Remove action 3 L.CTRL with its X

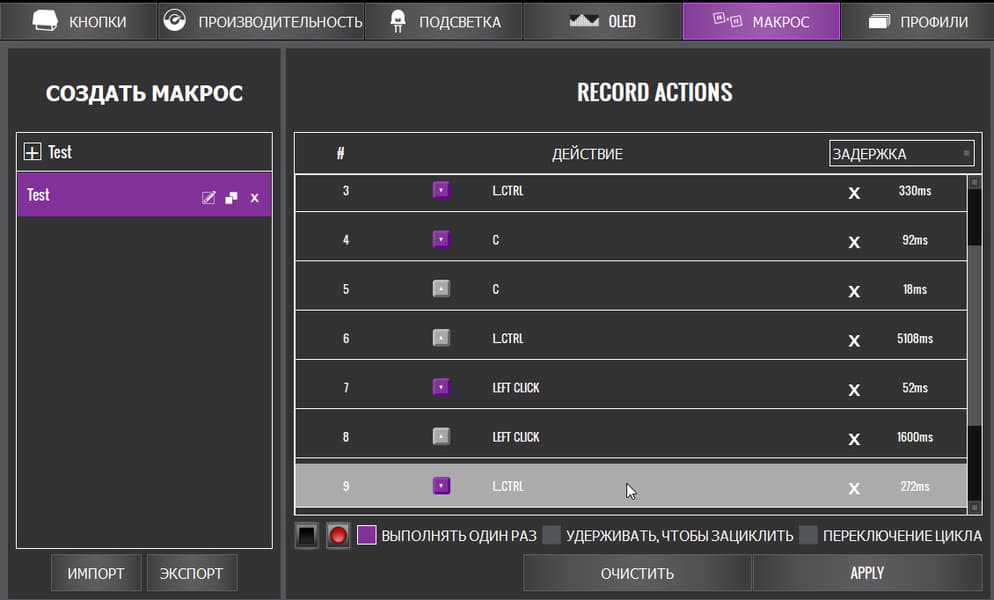[854, 192]
